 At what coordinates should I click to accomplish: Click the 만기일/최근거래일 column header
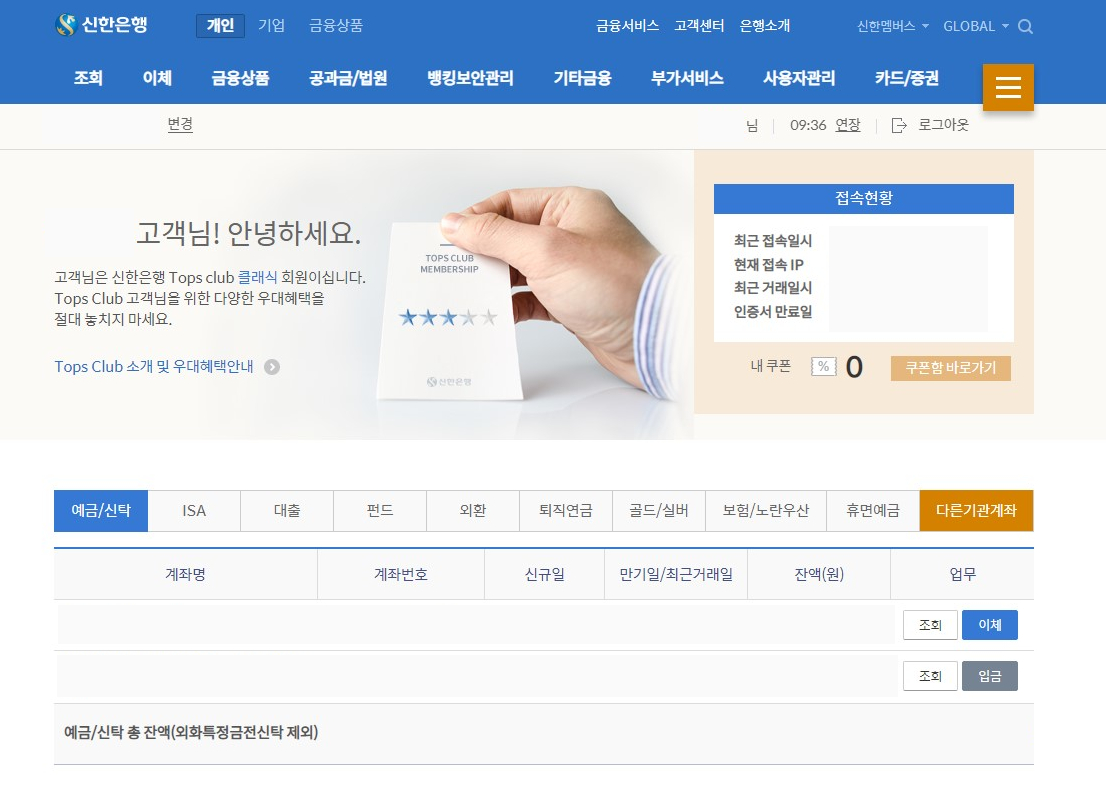676,574
